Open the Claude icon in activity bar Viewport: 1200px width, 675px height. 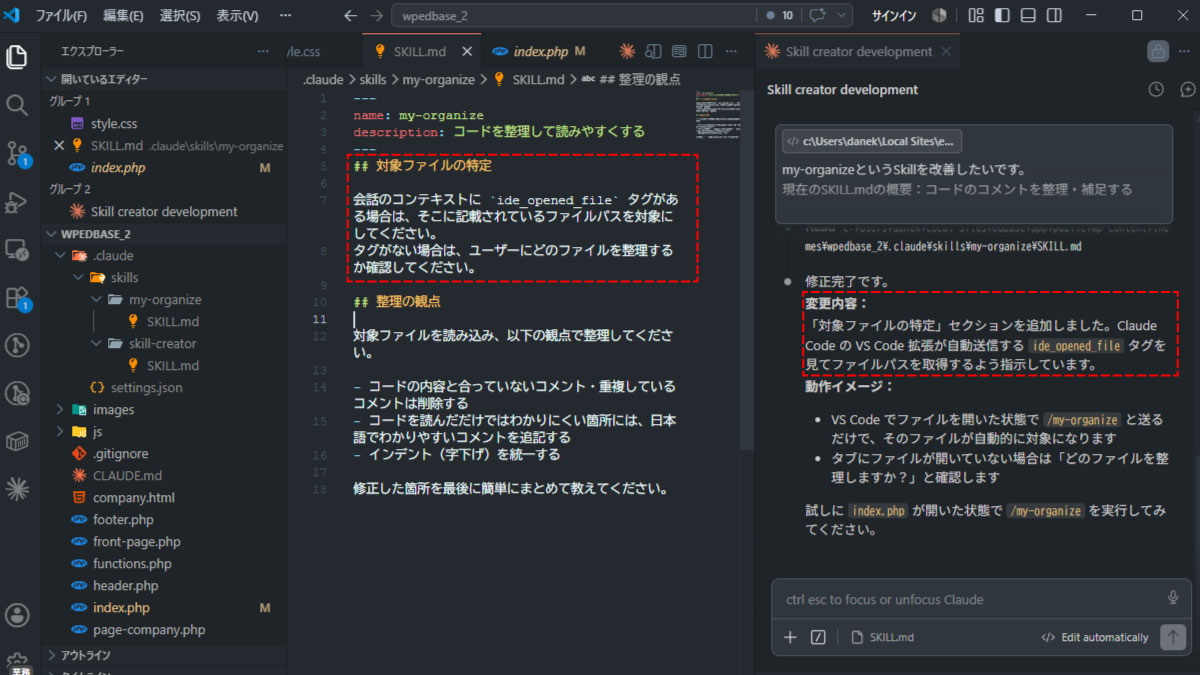17,489
